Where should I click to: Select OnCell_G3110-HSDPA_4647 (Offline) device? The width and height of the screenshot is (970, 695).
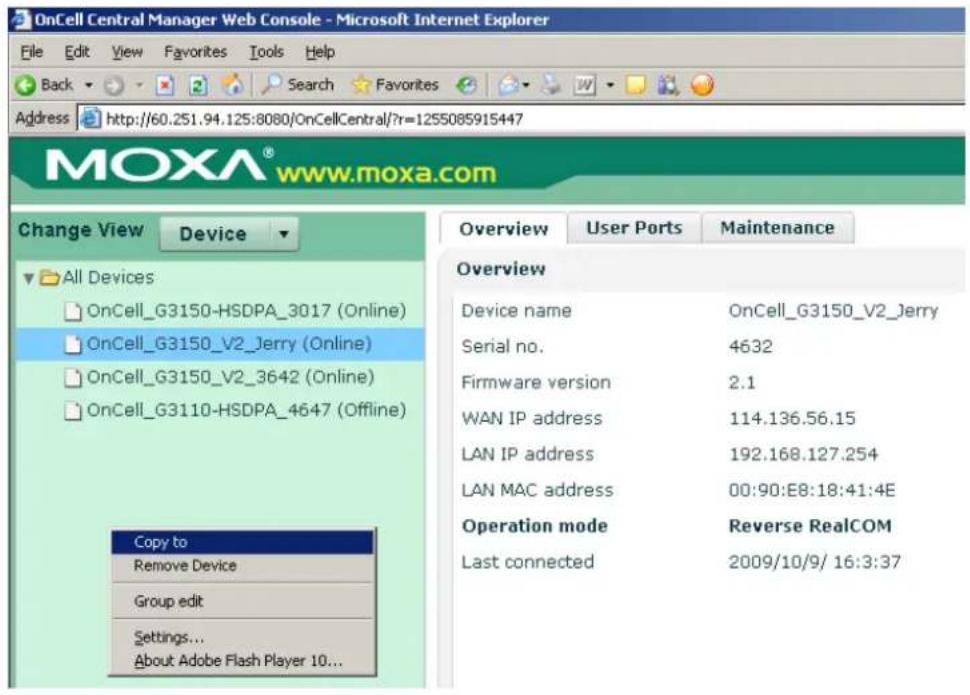pos(246,410)
